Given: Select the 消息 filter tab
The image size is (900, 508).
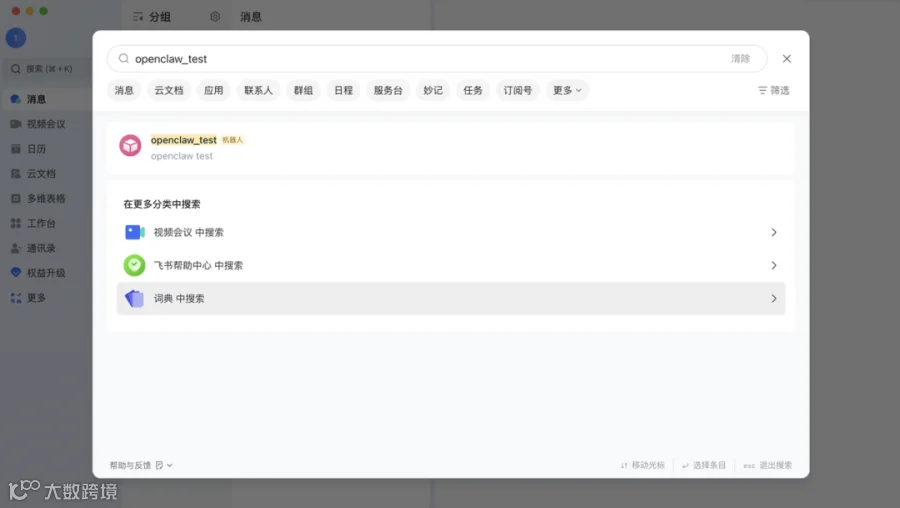Looking at the screenshot, I should click(x=124, y=90).
